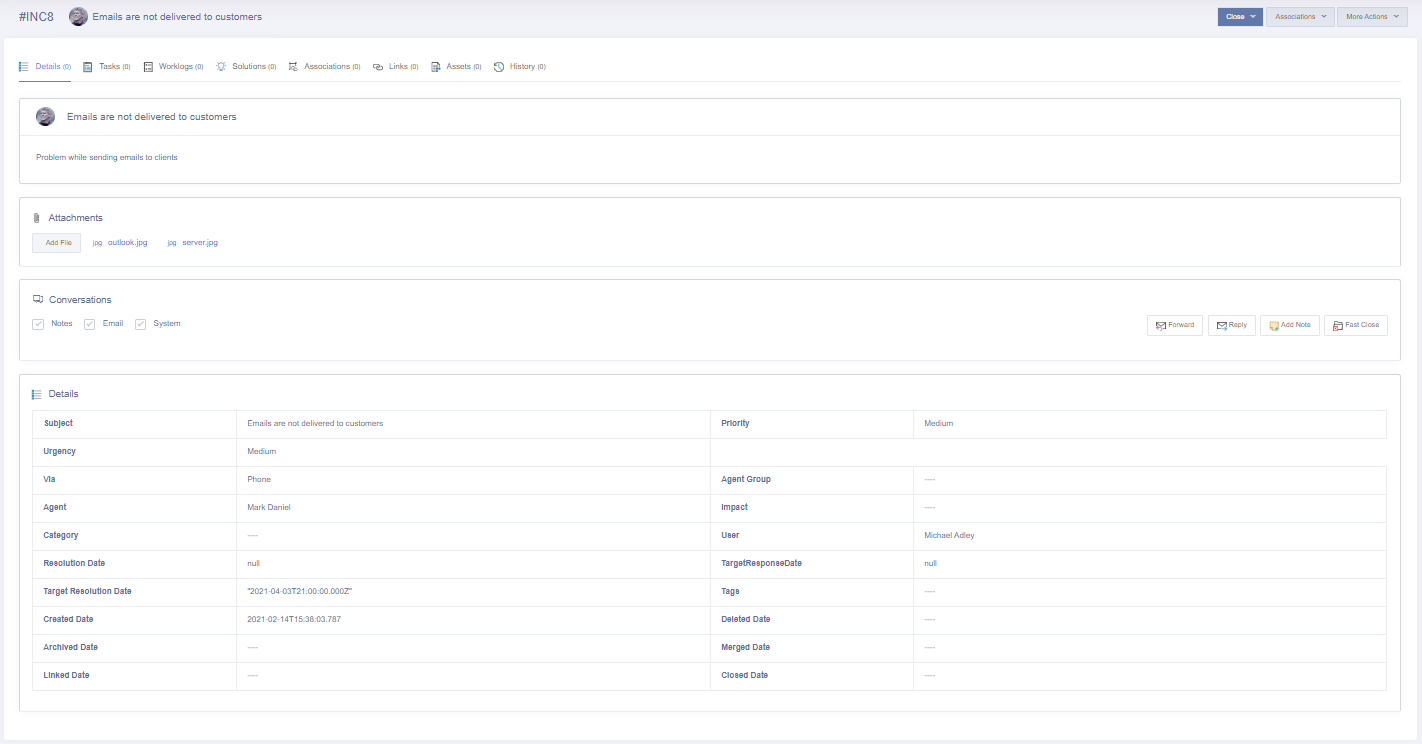The height and width of the screenshot is (744, 1422).
Task: Uncheck the Email conversation filter
Action: click(89, 324)
